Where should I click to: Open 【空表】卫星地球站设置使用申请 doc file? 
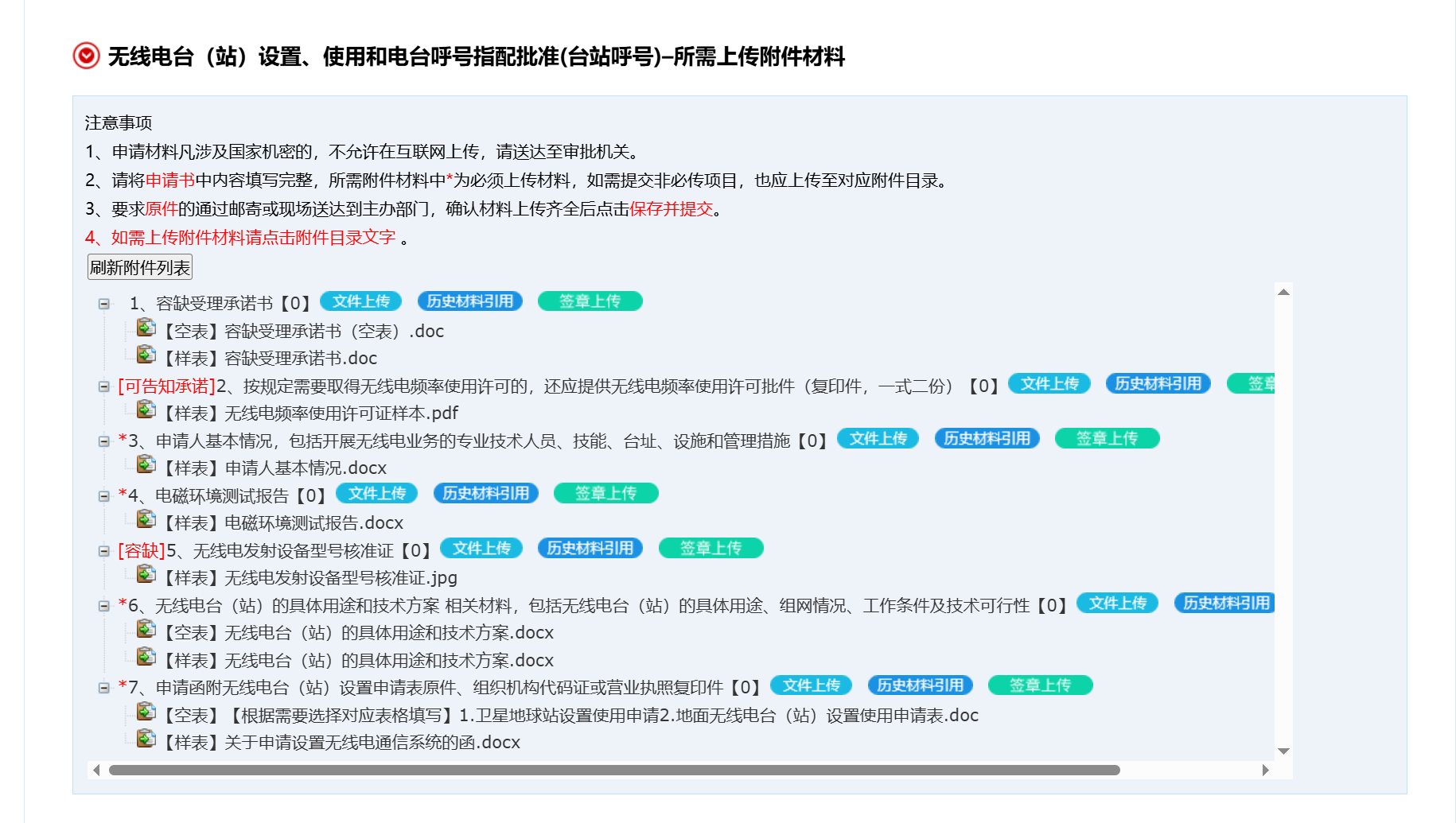(570, 716)
